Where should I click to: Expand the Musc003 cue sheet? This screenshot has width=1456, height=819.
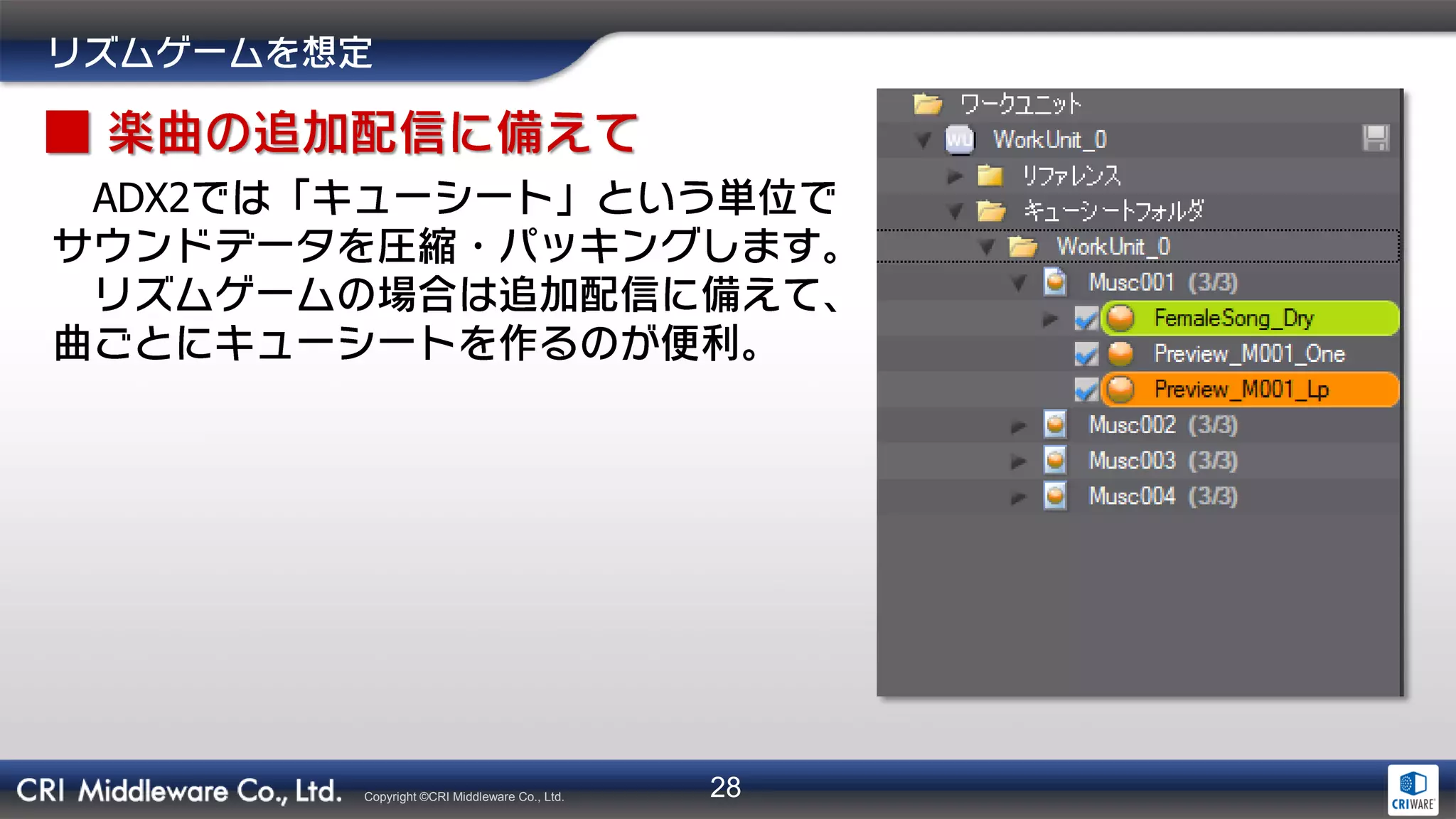pos(1018,461)
